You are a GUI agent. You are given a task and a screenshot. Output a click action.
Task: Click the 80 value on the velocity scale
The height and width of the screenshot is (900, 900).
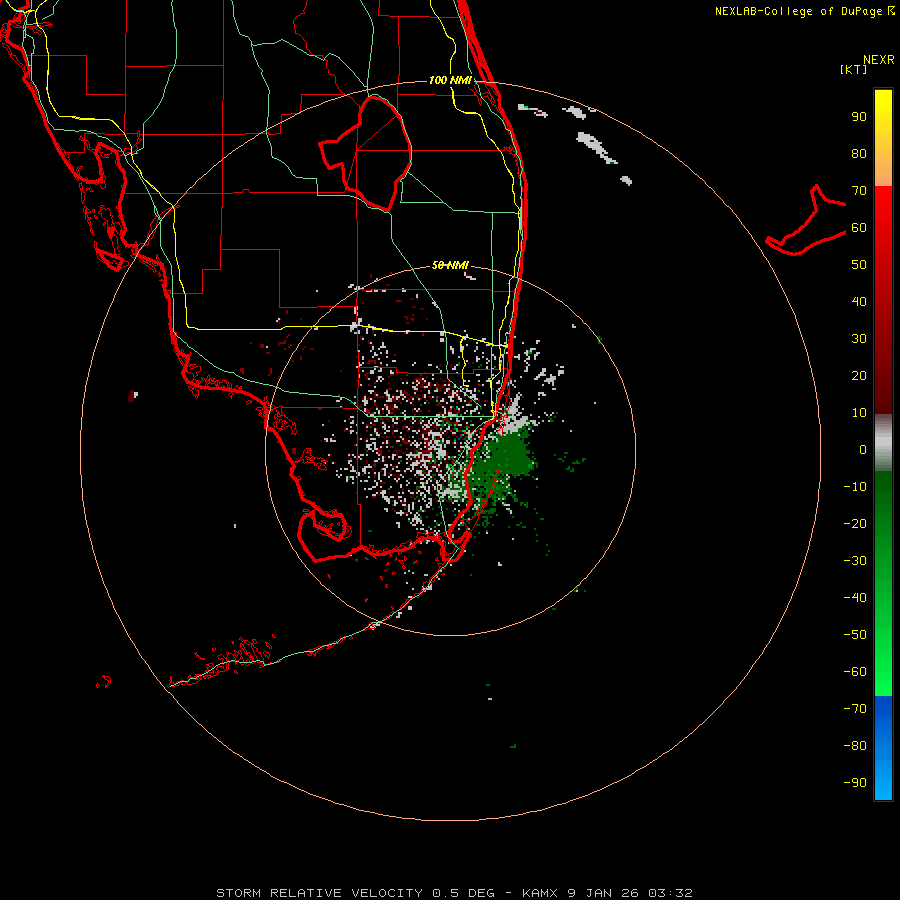click(859, 153)
